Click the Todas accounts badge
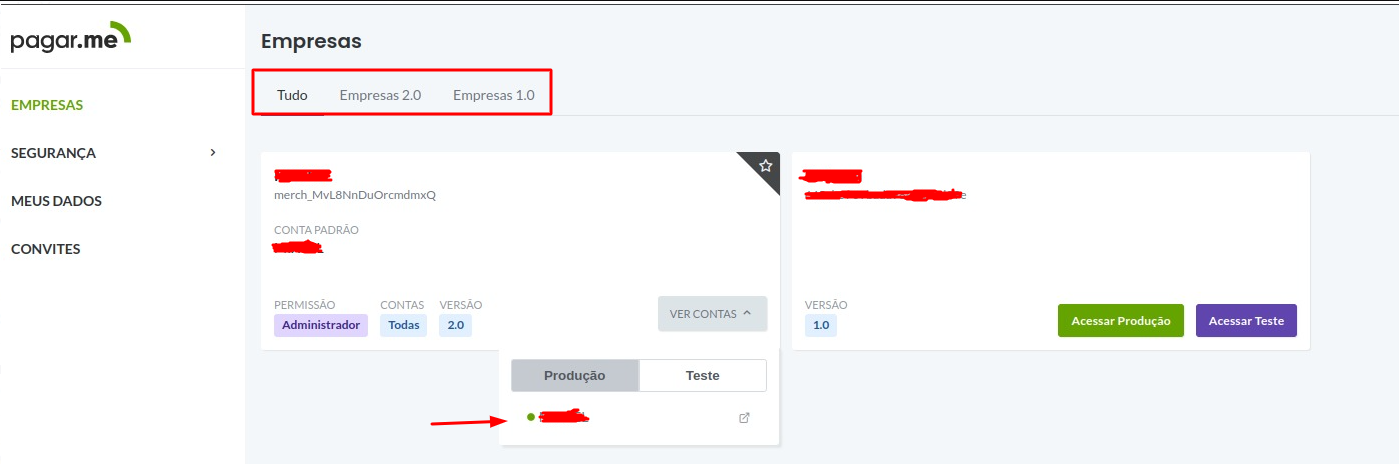Screen dimensions: 1399x464 (404, 325)
